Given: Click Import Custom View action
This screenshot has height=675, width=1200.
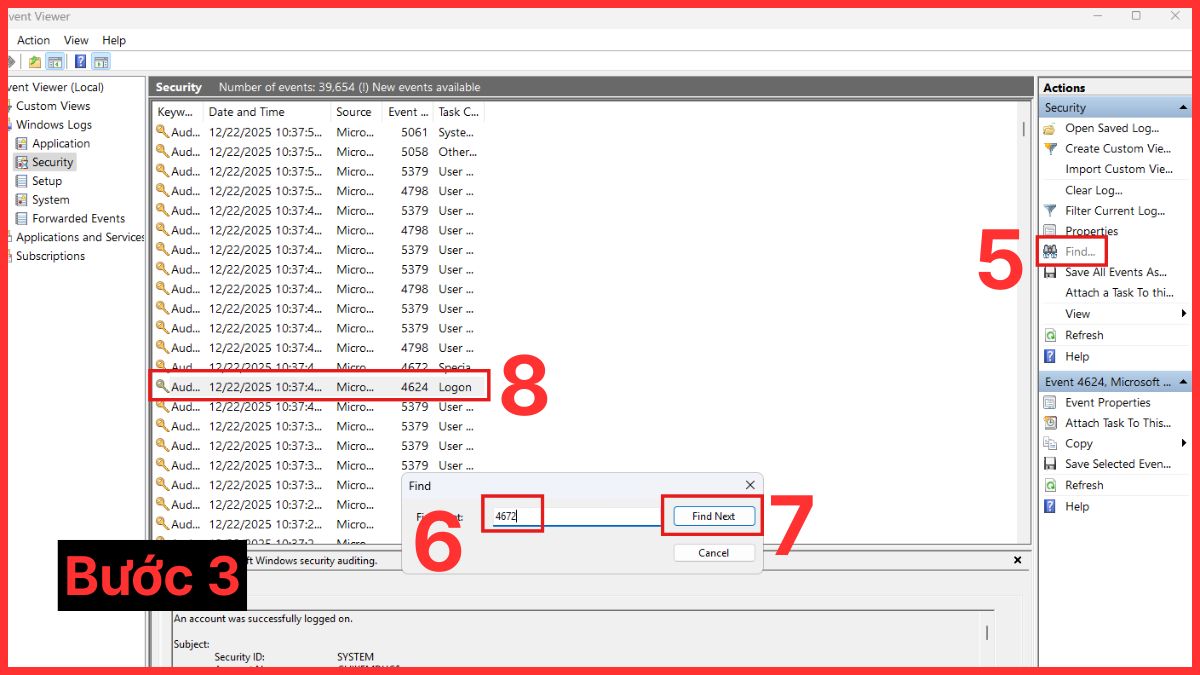Looking at the screenshot, I should pyautogui.click(x=1119, y=169).
